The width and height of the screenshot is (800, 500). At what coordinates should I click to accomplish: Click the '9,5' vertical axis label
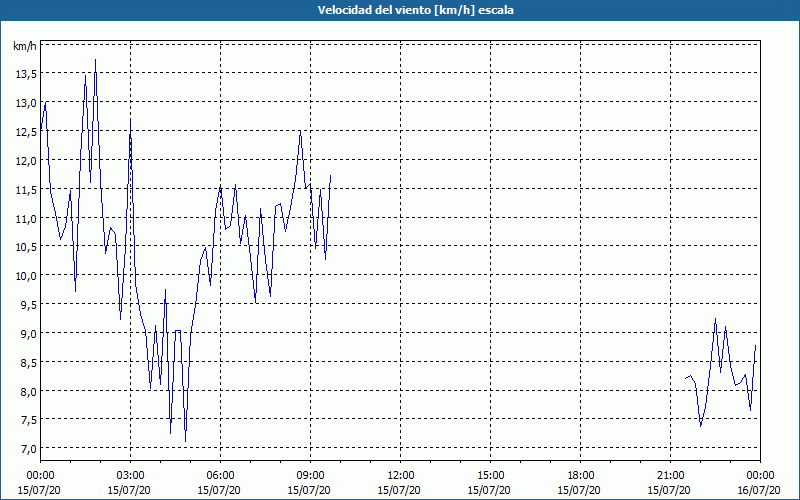[28, 305]
